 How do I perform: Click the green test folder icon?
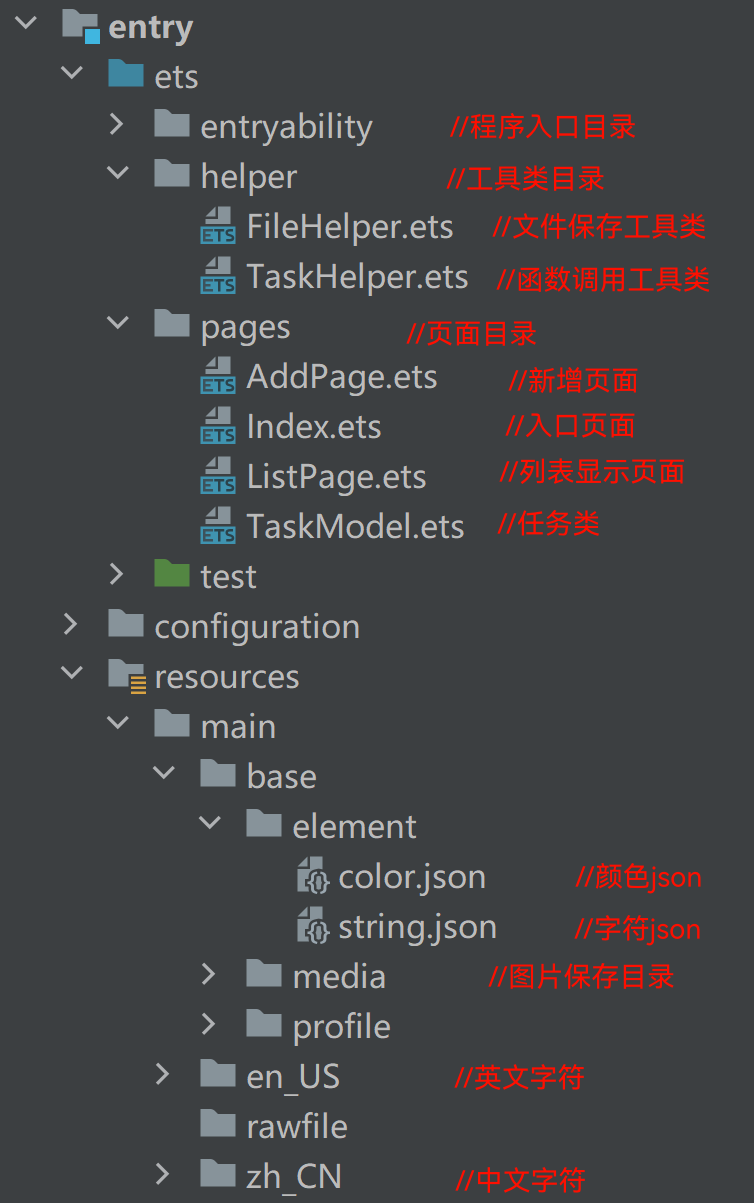point(172,575)
